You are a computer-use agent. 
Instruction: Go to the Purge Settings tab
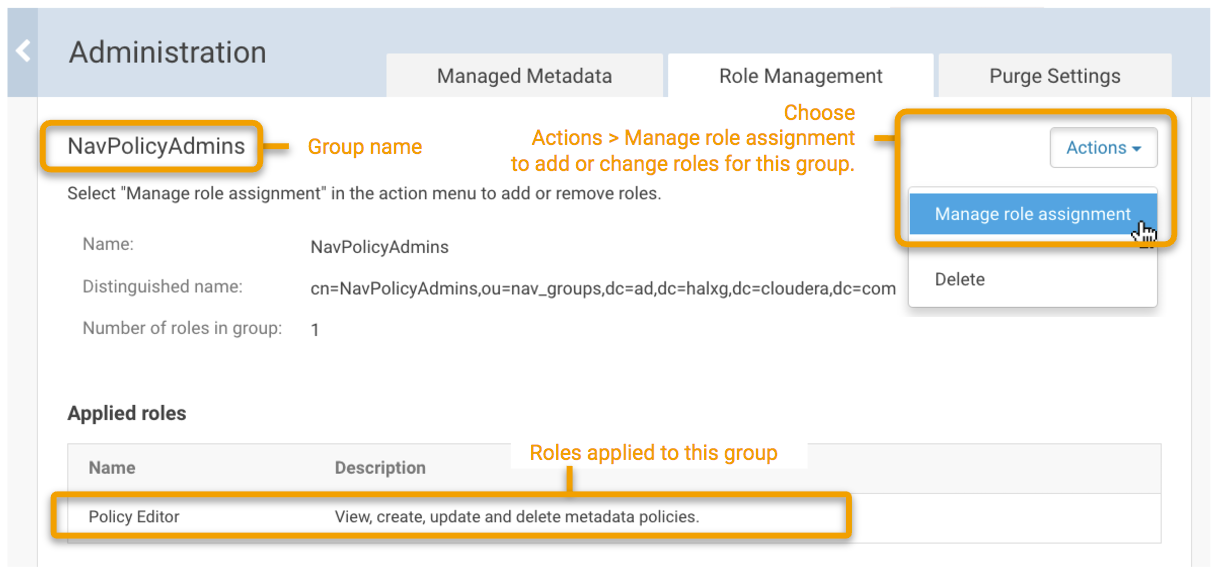(x=1054, y=76)
